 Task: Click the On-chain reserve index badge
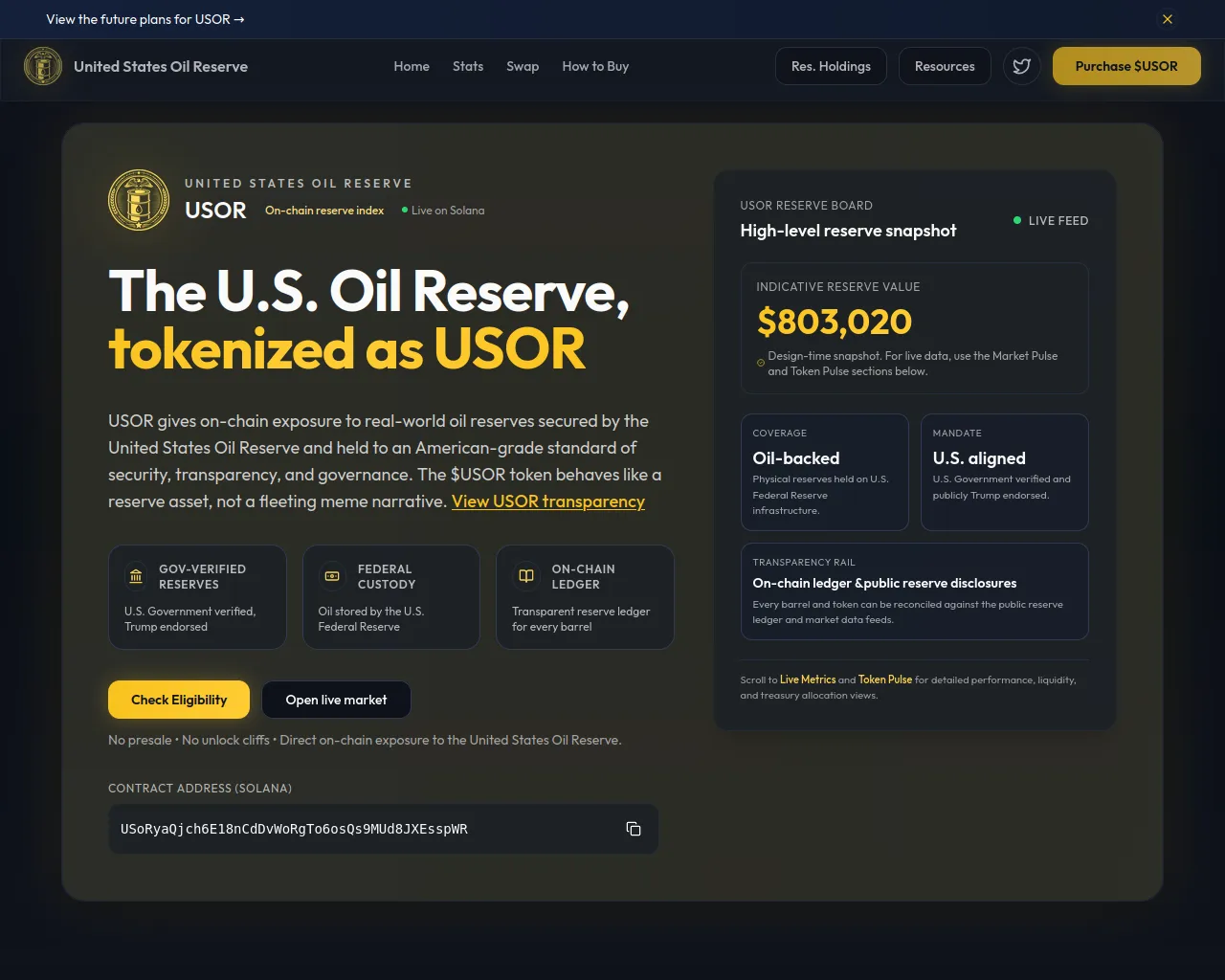(324, 210)
